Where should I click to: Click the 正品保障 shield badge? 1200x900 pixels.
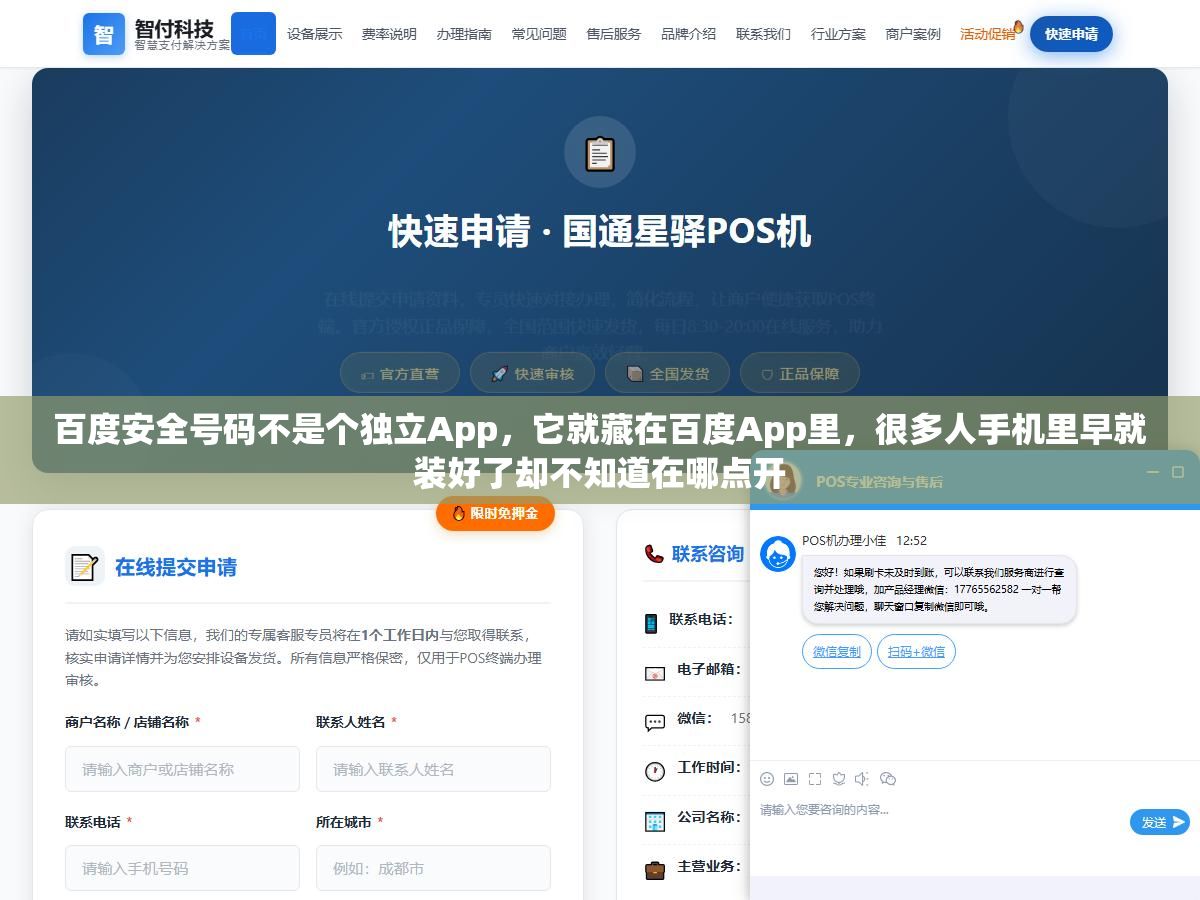(x=800, y=373)
